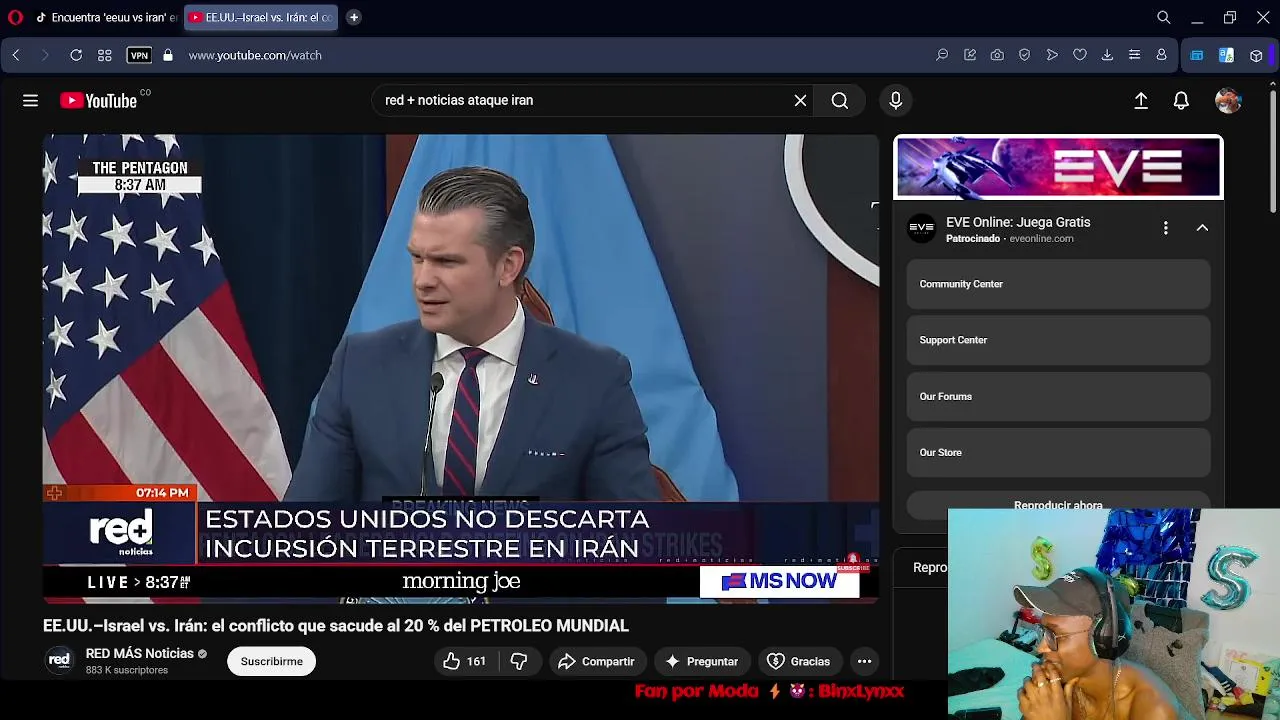Image resolution: width=1280 pixels, height=720 pixels.
Task: Click the eveonline.com sponsor URL
Action: pos(1041,239)
